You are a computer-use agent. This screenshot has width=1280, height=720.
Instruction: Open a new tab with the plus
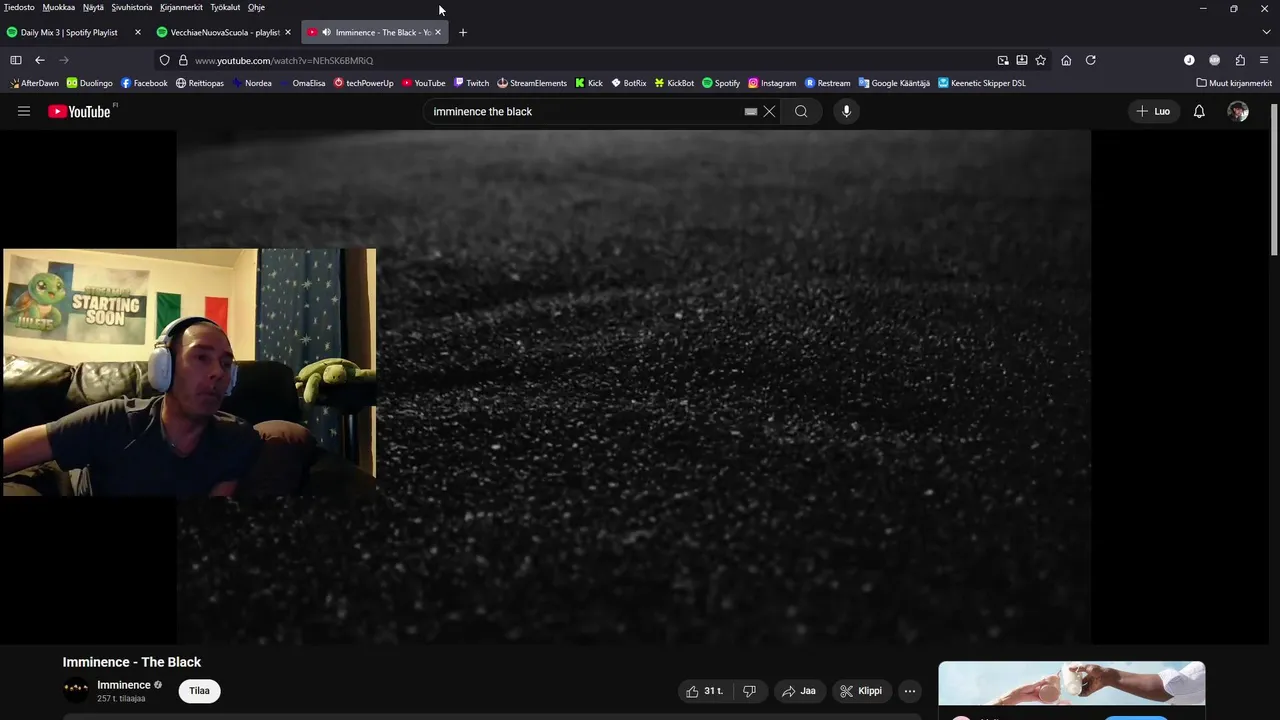pyautogui.click(x=462, y=32)
